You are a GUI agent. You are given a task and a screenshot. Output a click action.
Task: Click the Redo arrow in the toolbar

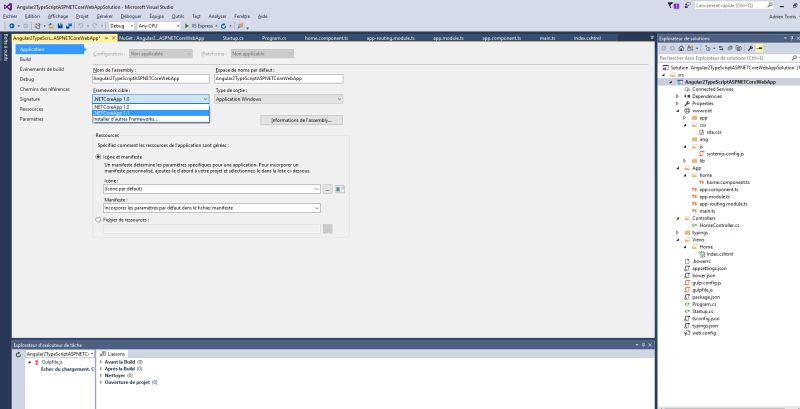[x=94, y=25]
